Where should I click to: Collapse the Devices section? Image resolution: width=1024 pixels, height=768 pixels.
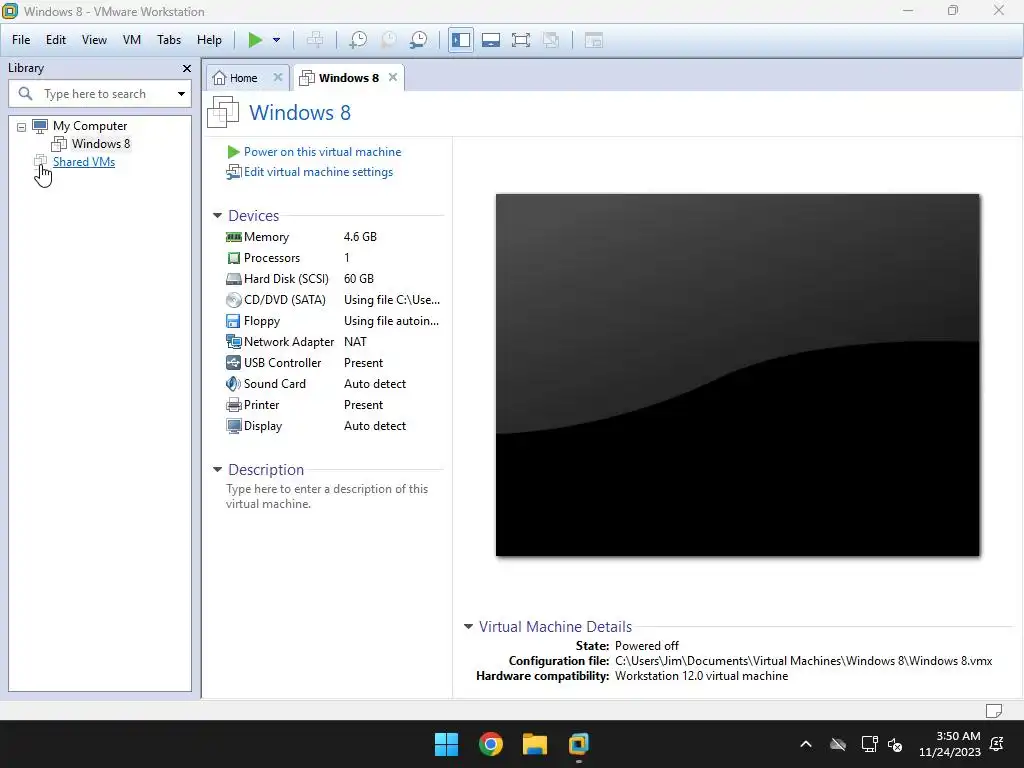[217, 216]
